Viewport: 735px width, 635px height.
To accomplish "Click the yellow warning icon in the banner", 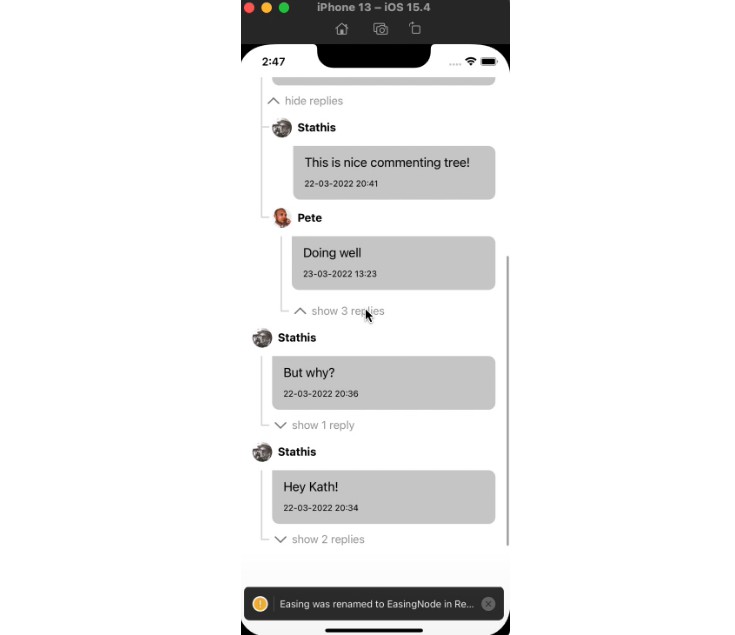I will [x=260, y=604].
